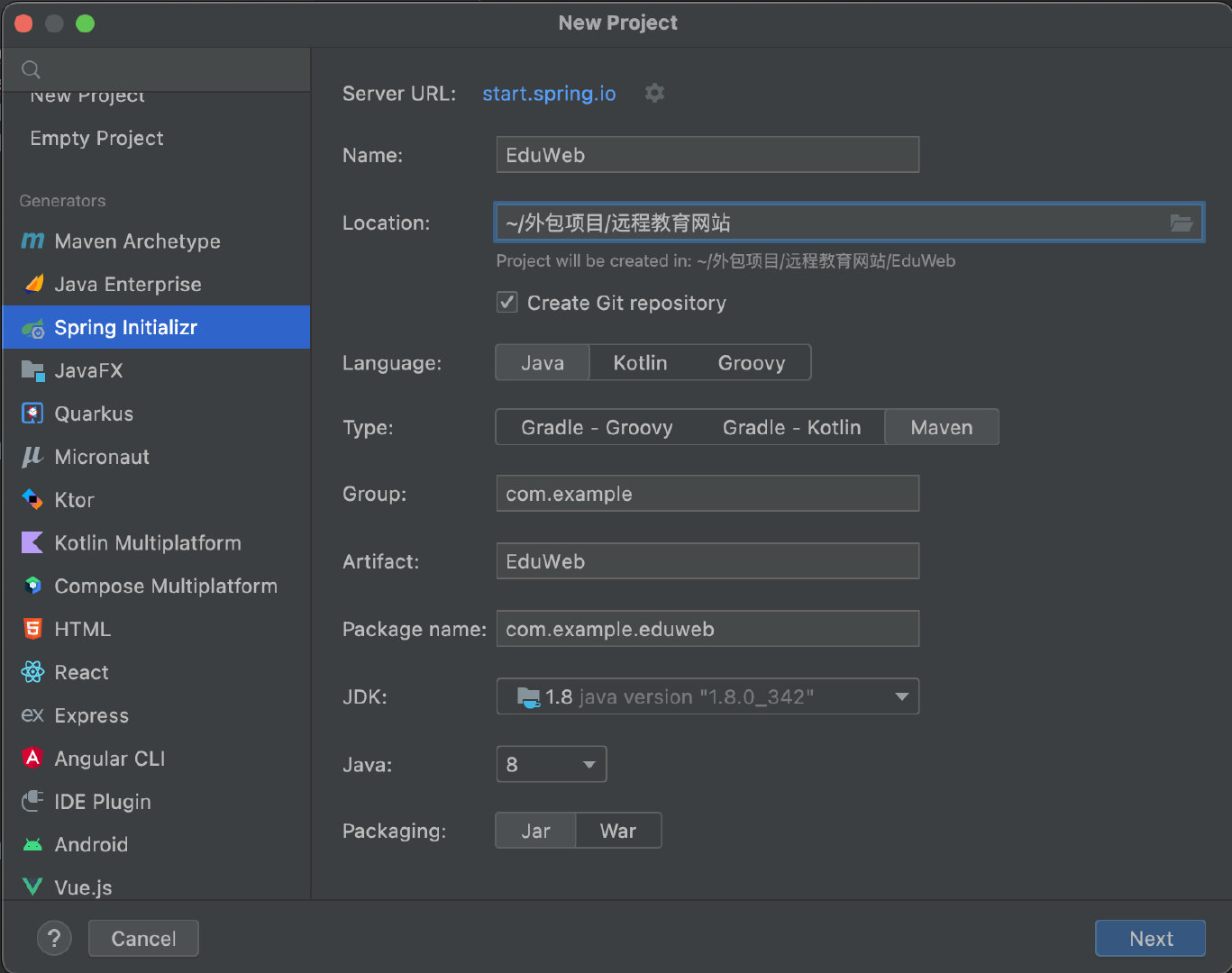Toggle Create Git repository checkbox
Image resolution: width=1232 pixels, height=973 pixels.
coord(507,302)
